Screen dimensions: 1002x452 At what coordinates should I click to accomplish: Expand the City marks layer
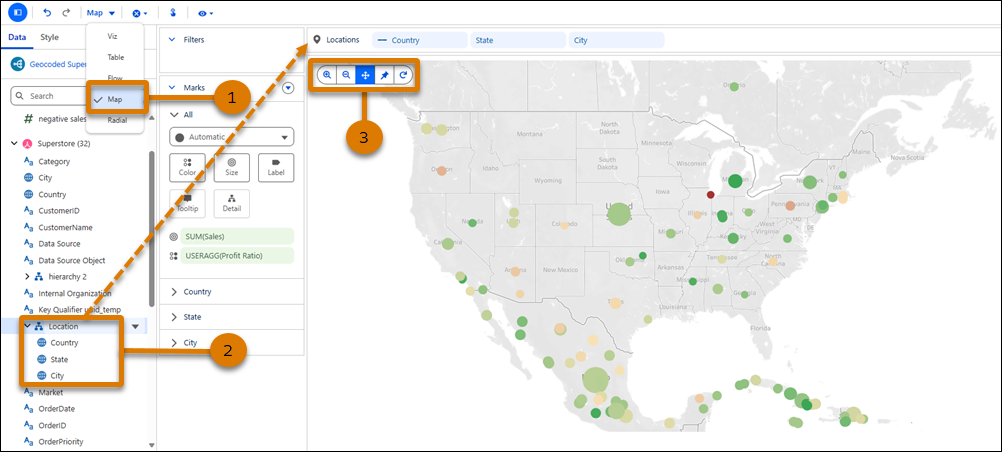[174, 343]
